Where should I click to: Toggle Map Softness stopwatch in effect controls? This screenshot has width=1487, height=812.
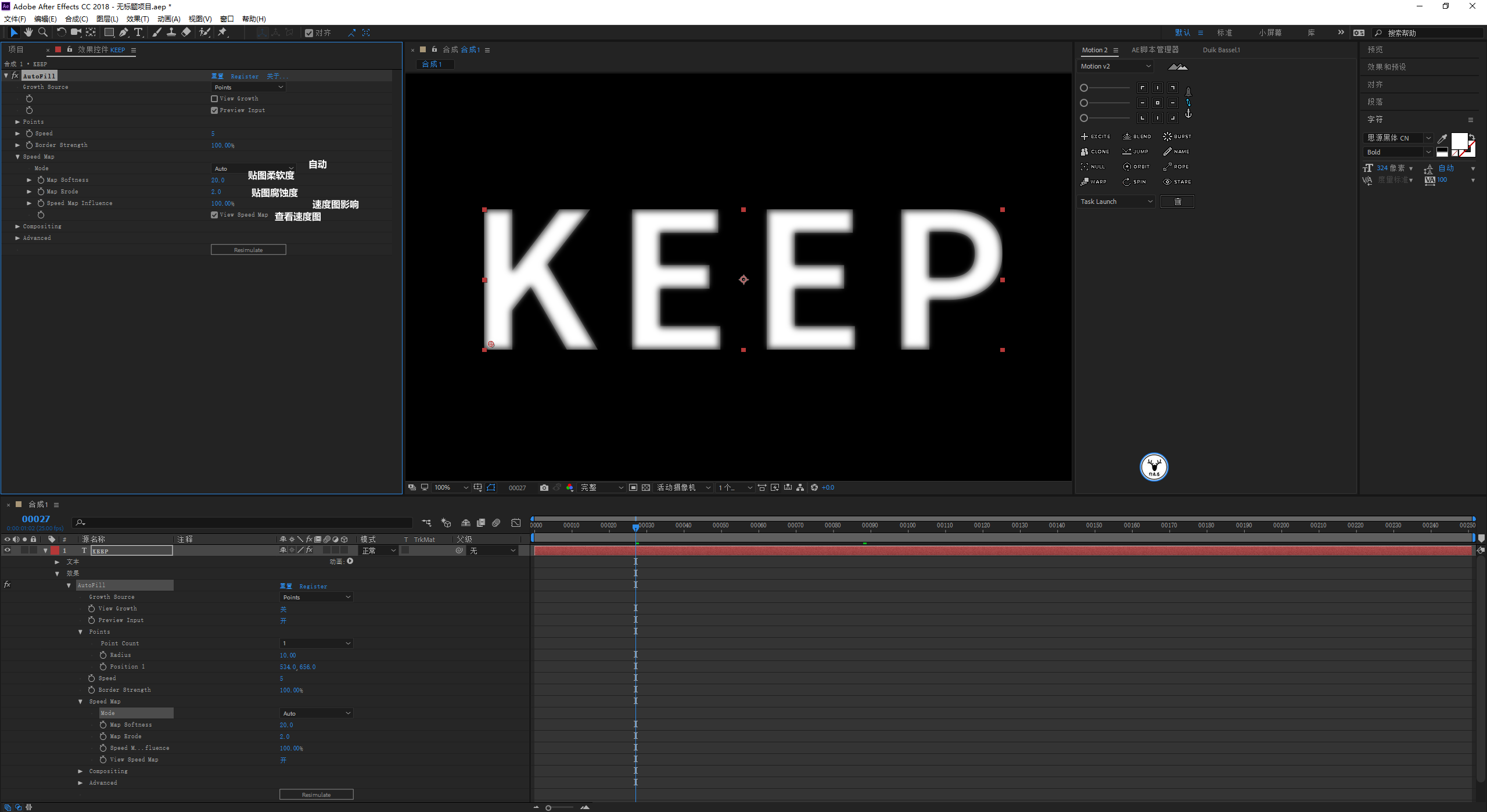coord(41,180)
